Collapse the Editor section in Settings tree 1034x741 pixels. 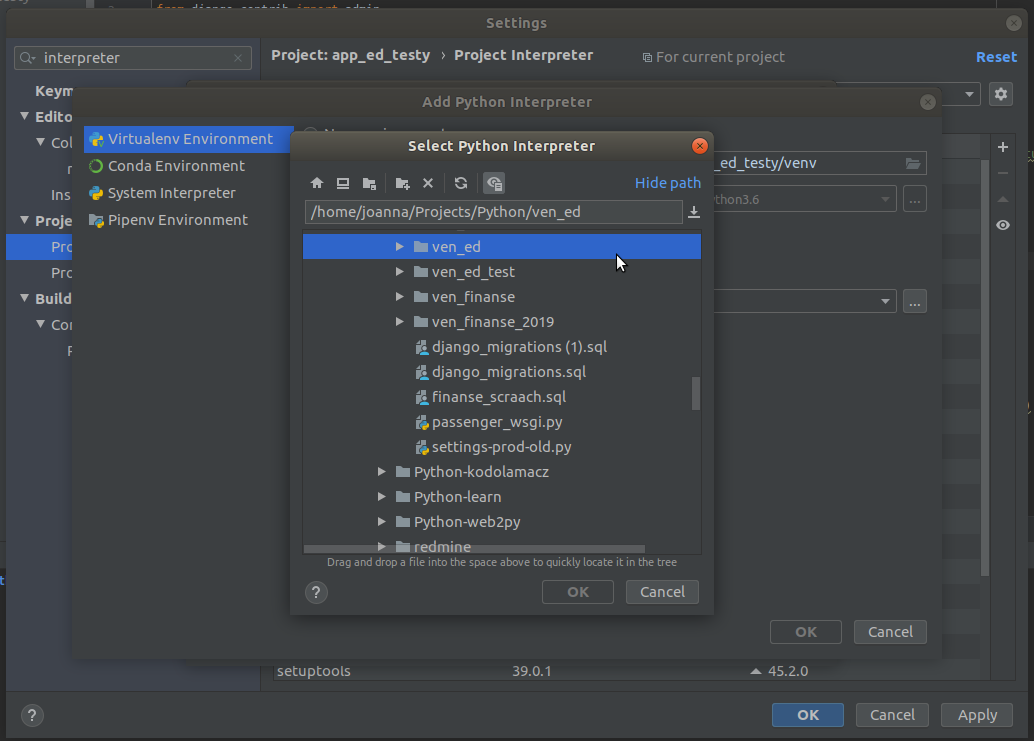[x=24, y=117]
